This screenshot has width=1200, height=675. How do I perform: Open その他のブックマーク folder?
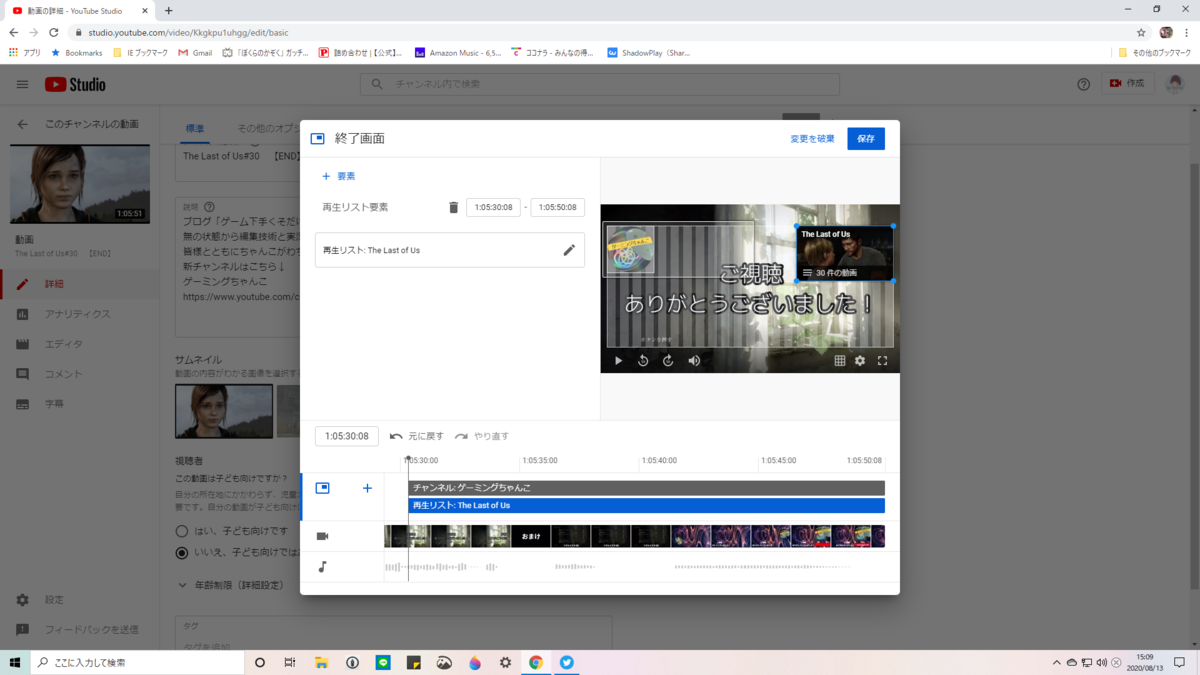click(1155, 53)
